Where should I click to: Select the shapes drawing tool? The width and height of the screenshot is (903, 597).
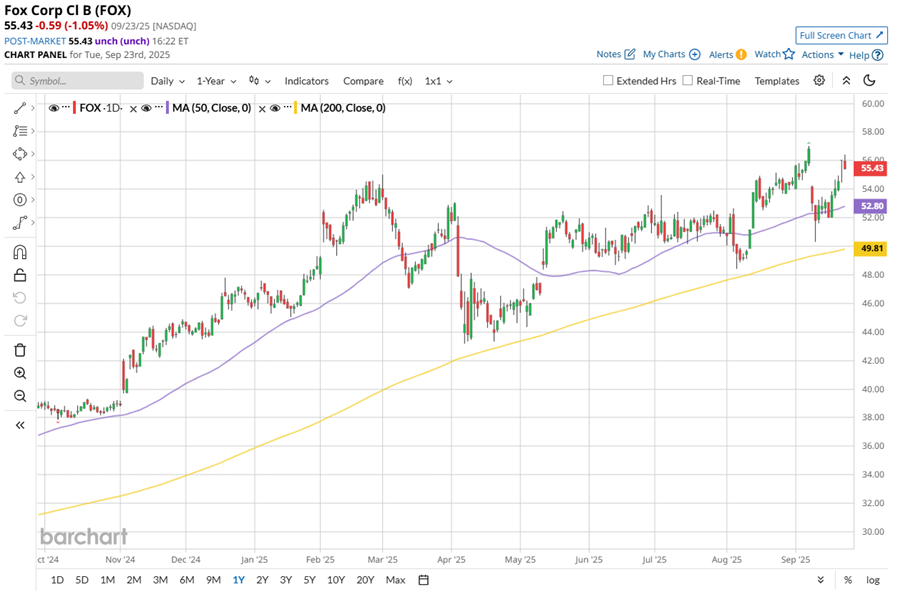[x=20, y=154]
